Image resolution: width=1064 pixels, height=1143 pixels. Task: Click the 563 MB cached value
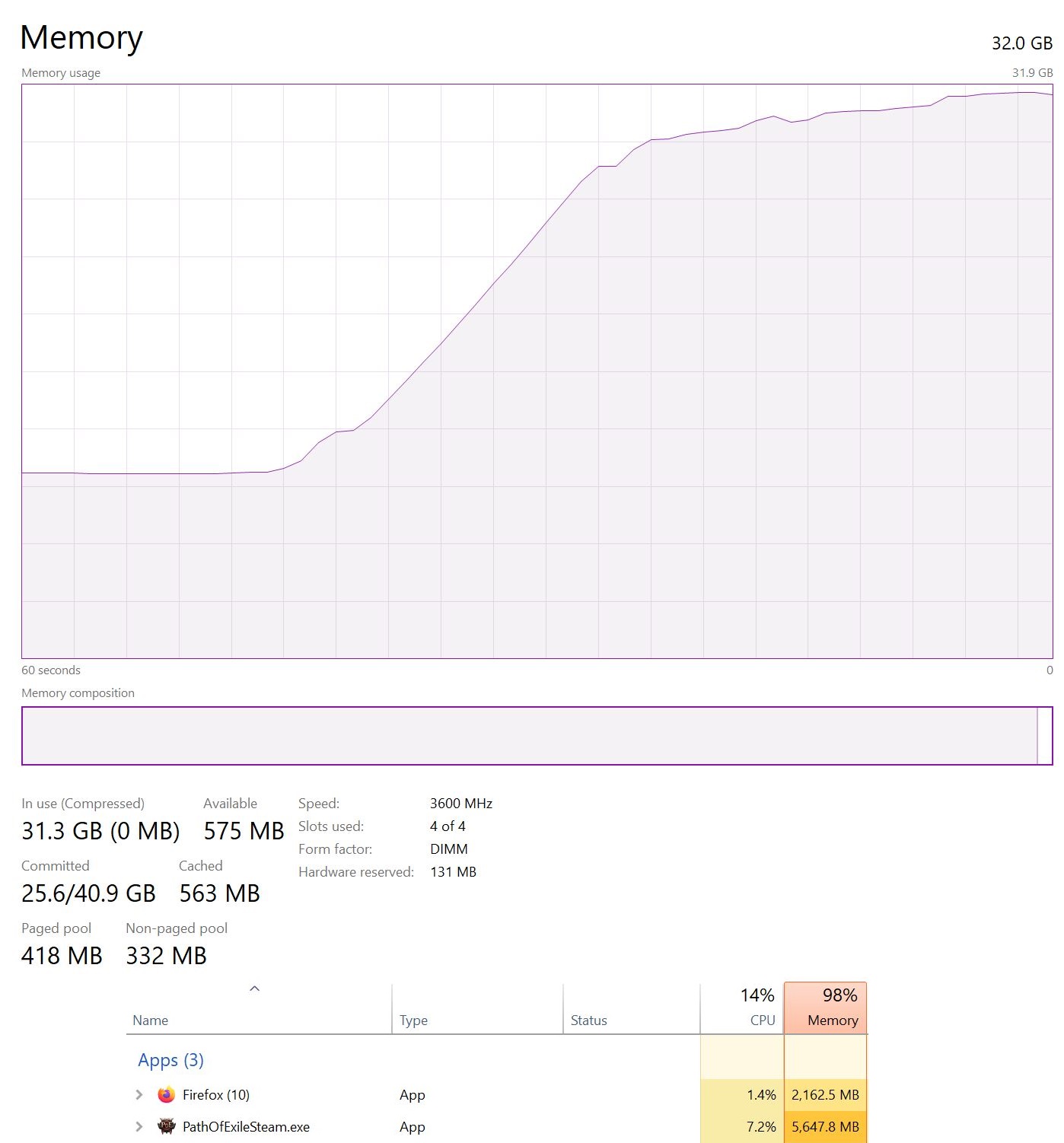[x=219, y=893]
